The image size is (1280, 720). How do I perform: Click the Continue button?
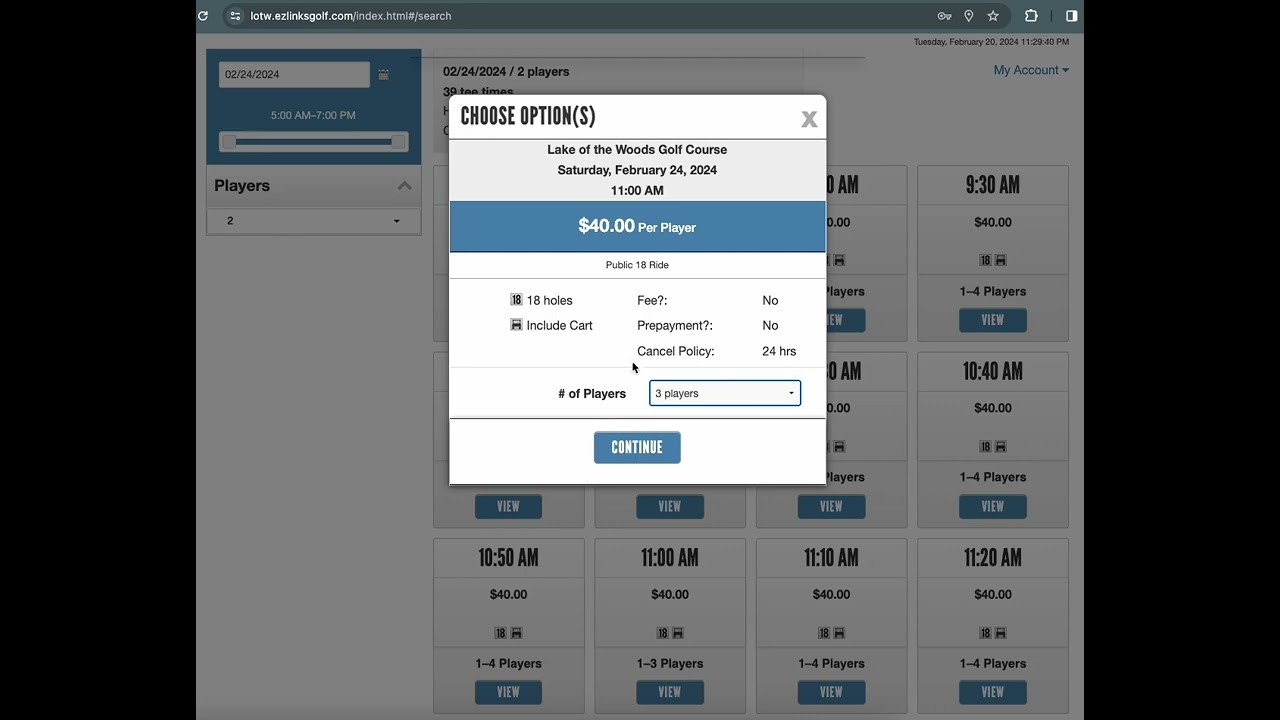[637, 448]
